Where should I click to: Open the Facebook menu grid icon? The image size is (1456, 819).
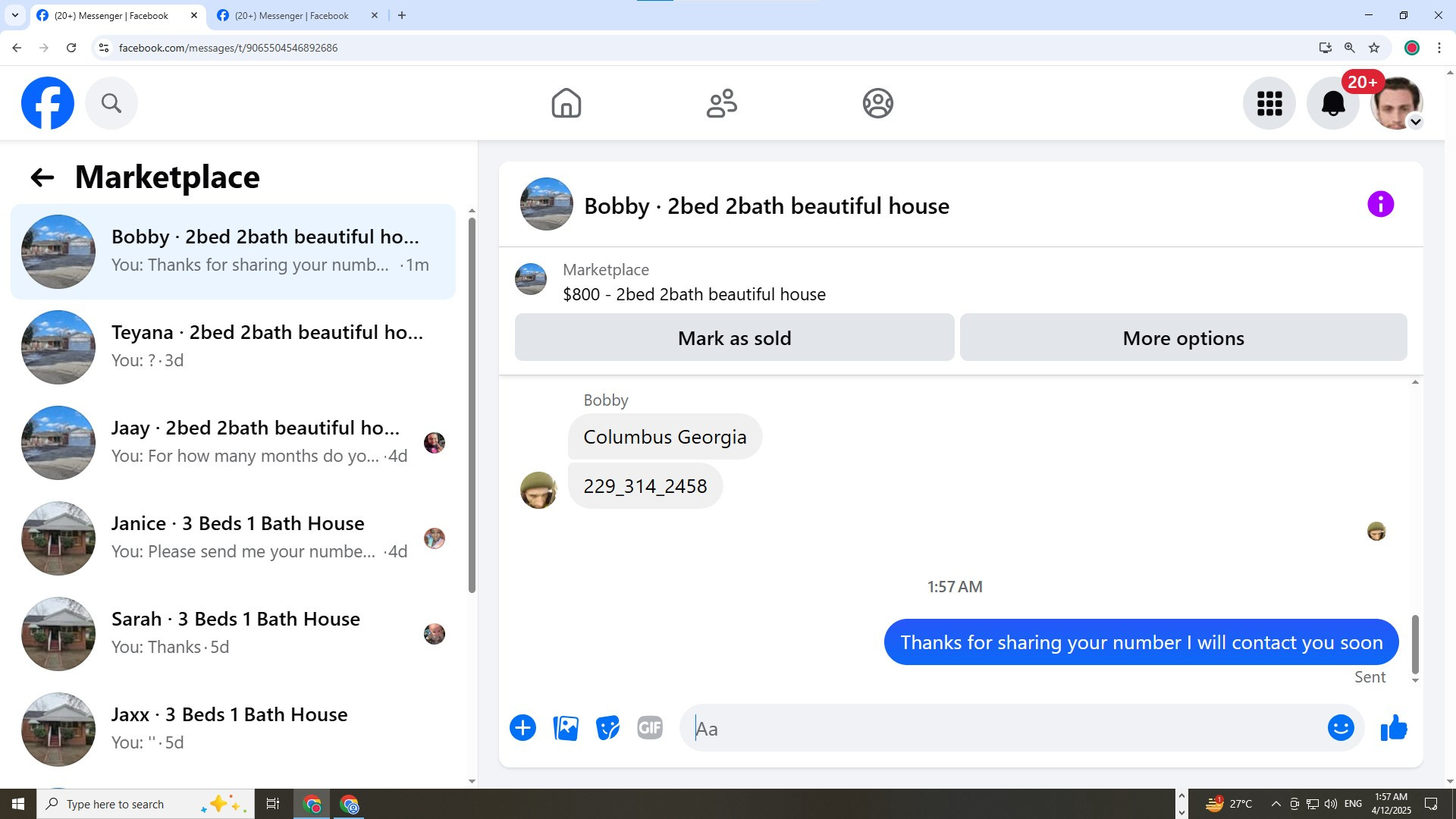(x=1269, y=103)
